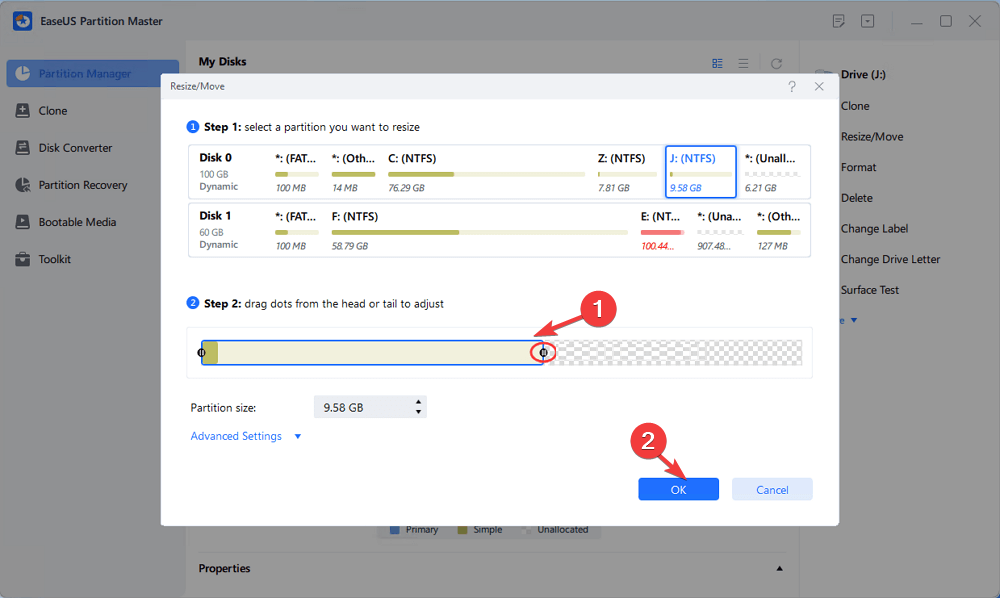The height and width of the screenshot is (598, 1000).
Task: Select the F: (NTFS) partition
Action: [480, 230]
